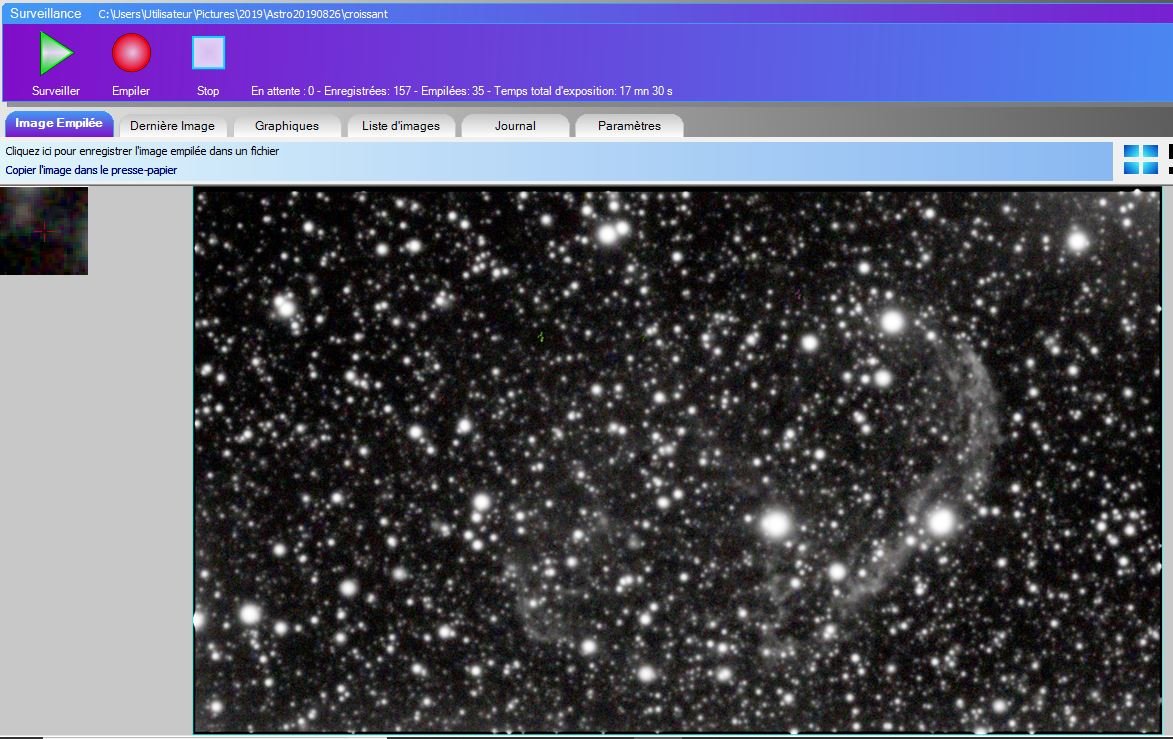Switch to the Image Empilée tab
This screenshot has height=739, width=1173.
pos(59,123)
